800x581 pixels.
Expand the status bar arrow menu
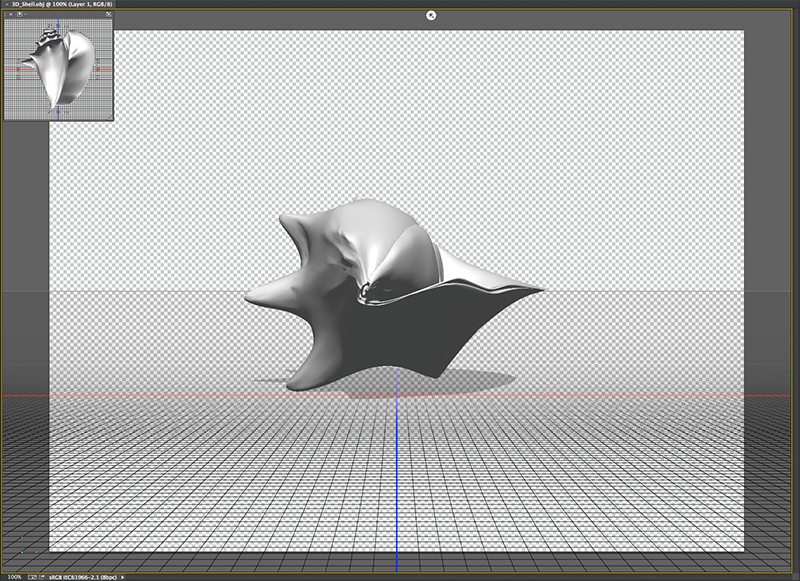(124, 576)
